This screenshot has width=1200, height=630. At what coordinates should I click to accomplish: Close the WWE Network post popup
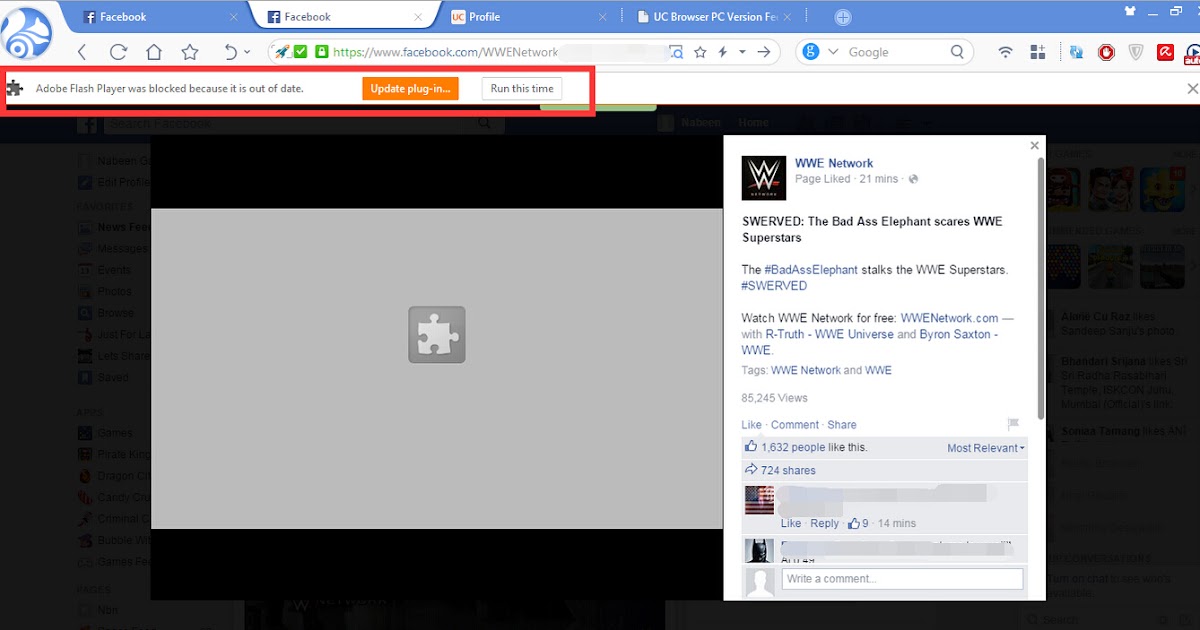tap(1035, 146)
